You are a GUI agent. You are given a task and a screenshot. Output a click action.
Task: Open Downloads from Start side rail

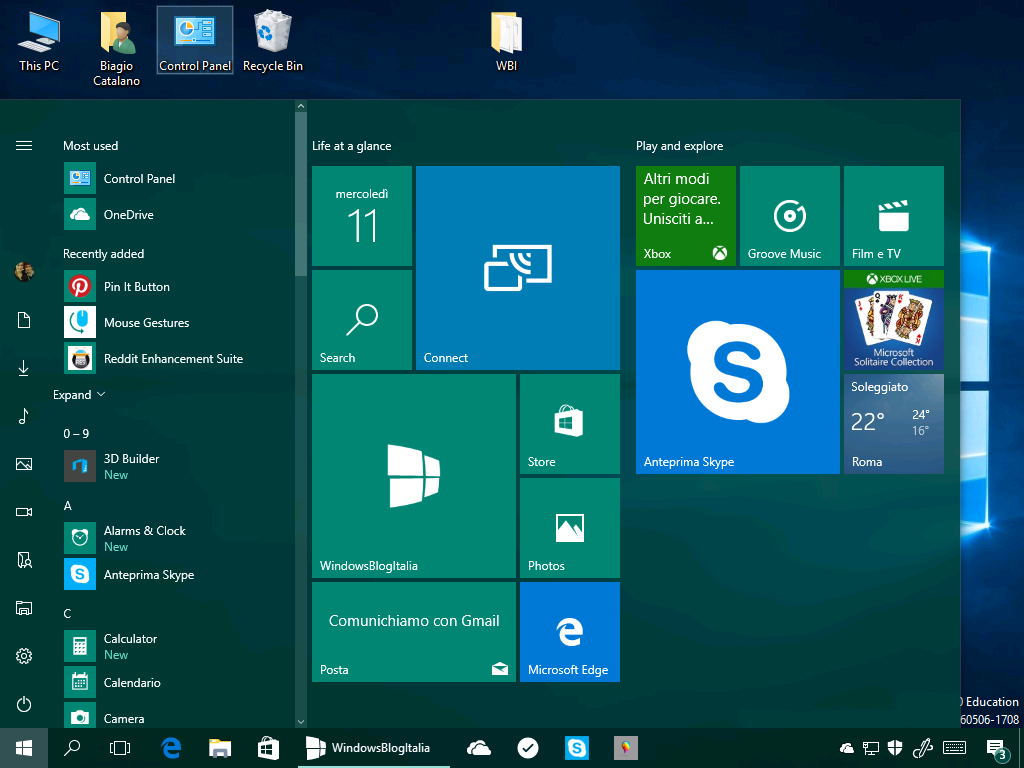click(24, 368)
